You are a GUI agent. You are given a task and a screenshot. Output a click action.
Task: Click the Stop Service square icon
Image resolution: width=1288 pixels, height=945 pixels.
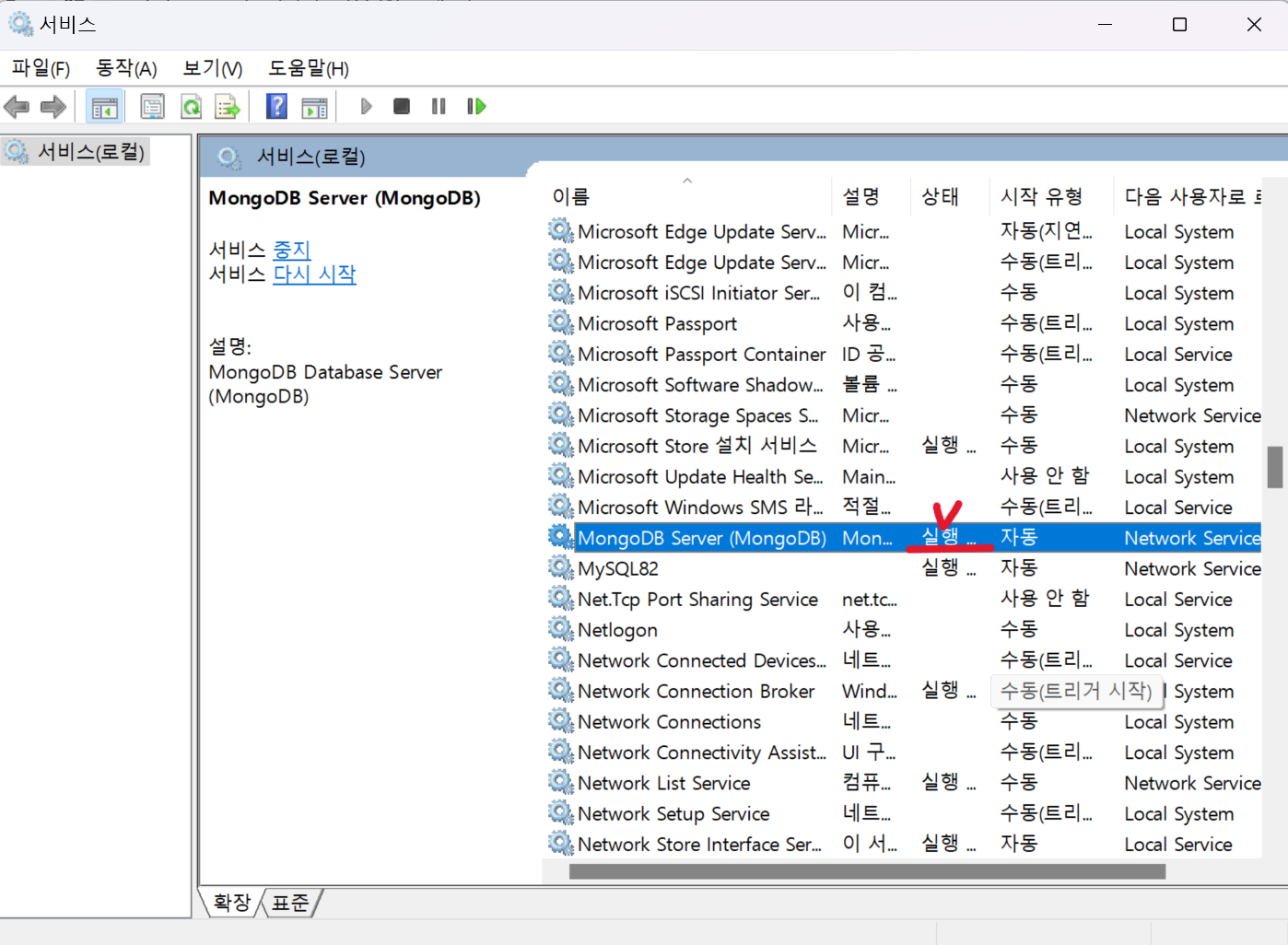(x=401, y=107)
